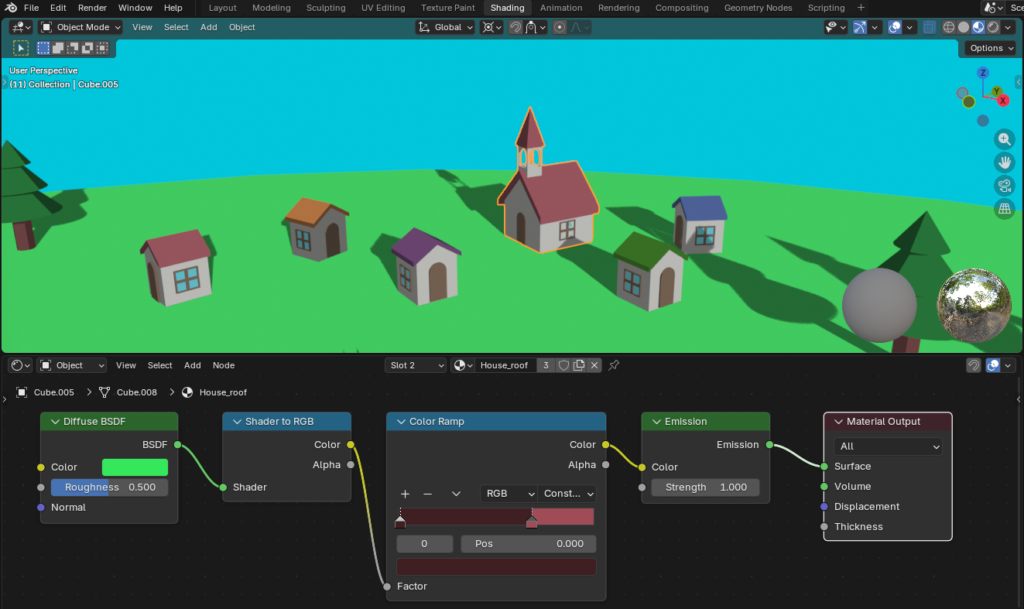Toggle proportional editing in viewport header
The image size is (1024, 609).
coord(560,27)
